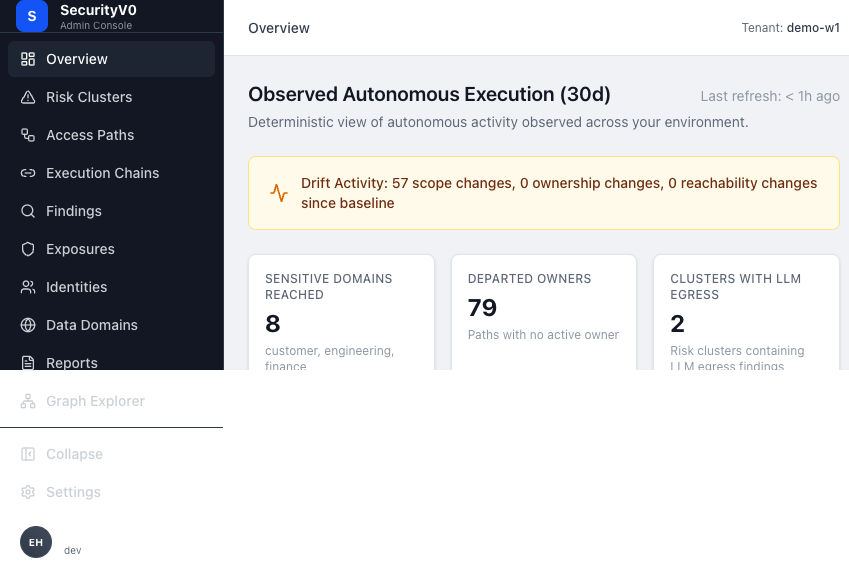
Task: Click the Execution Chains link icon
Action: tap(28, 173)
